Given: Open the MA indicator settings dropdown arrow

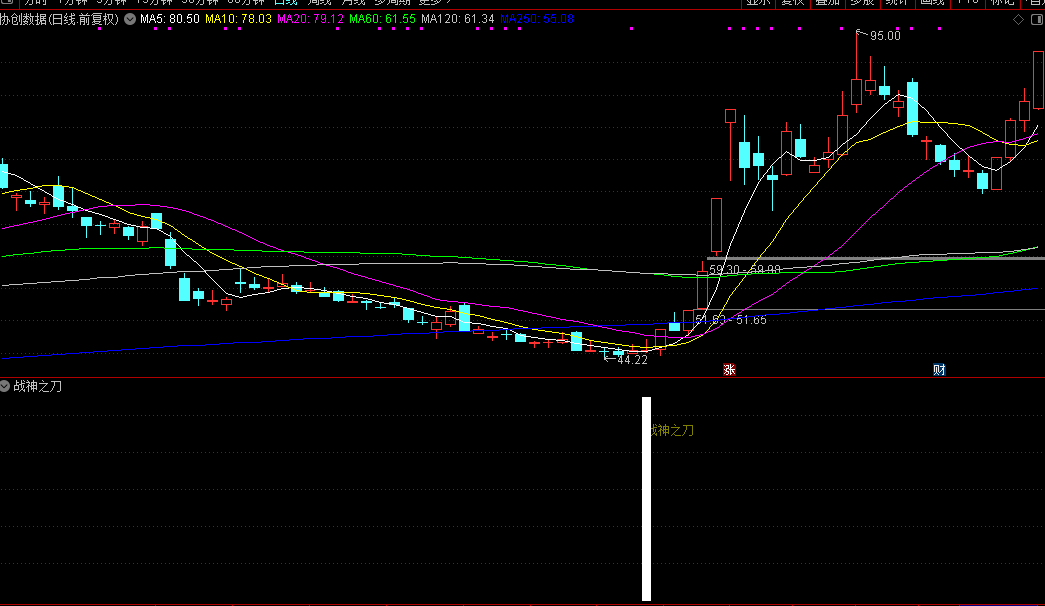Looking at the screenshot, I should click(x=130, y=19).
